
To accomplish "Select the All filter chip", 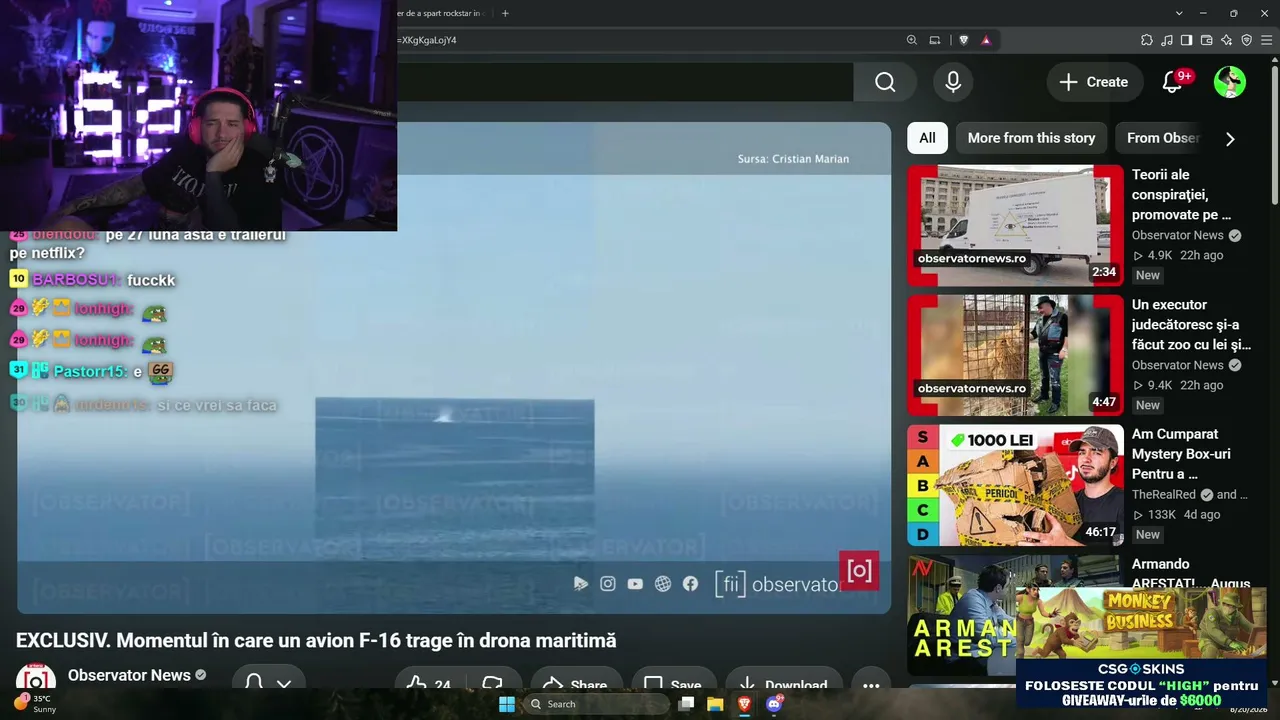I will pos(927,138).
